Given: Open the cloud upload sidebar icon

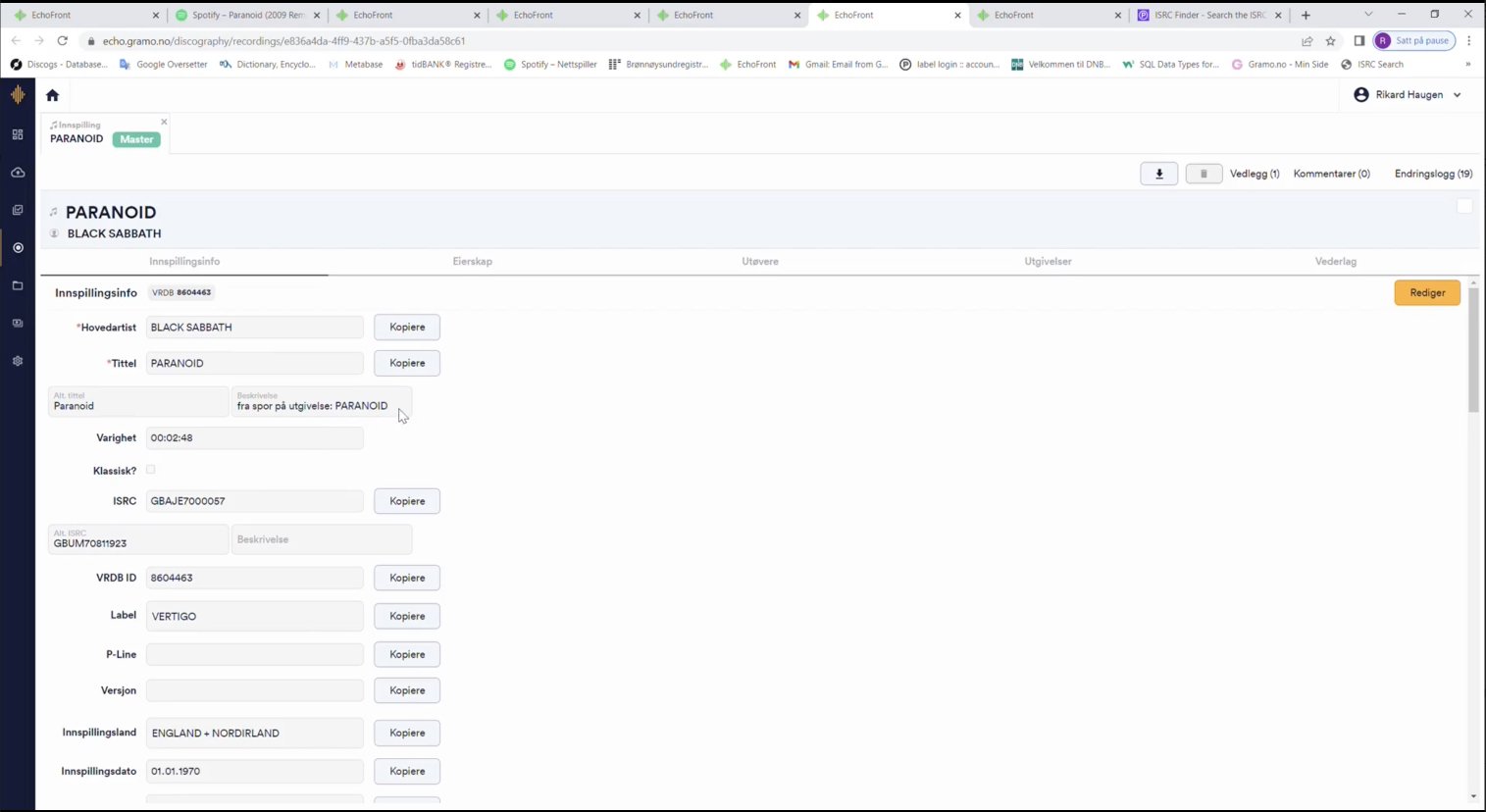Looking at the screenshot, I should (x=18, y=173).
